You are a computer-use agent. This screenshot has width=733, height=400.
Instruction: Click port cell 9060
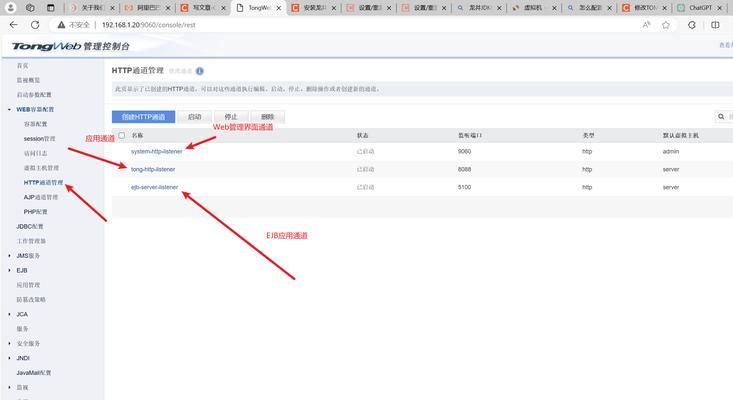(x=464, y=151)
